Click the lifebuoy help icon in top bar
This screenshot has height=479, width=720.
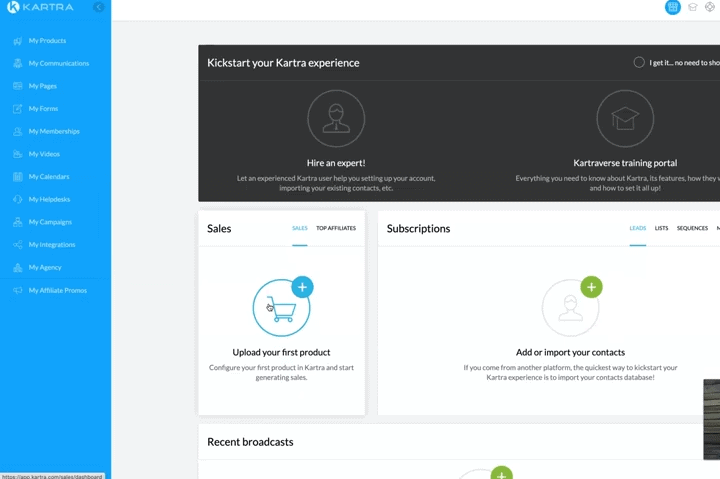710,7
